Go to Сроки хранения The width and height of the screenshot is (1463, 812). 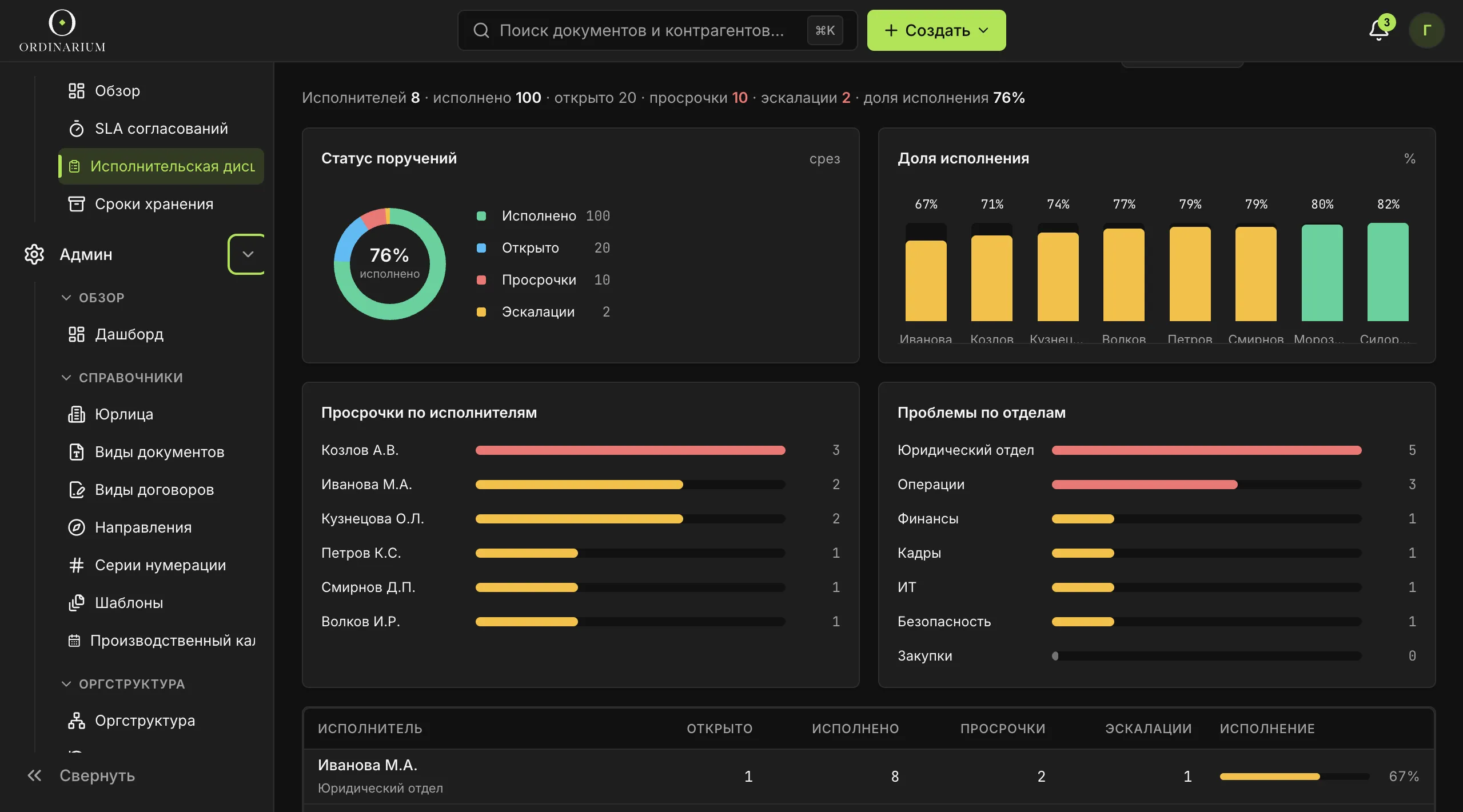tap(161, 204)
